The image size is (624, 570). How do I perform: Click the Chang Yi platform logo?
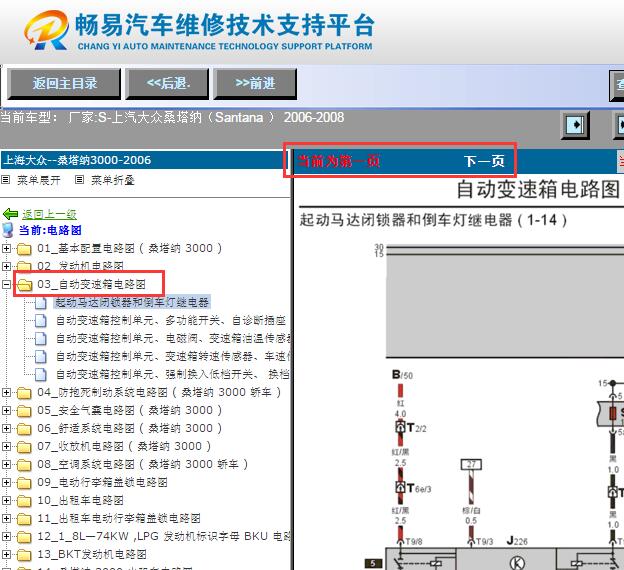(46, 30)
